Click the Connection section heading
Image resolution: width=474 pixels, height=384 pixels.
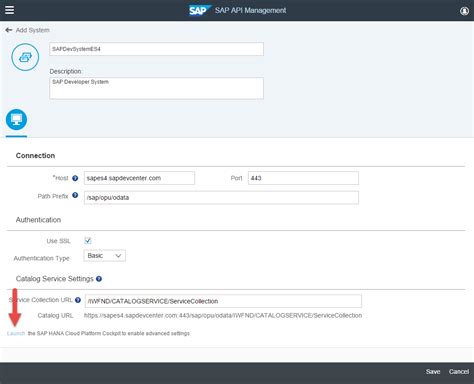35,156
